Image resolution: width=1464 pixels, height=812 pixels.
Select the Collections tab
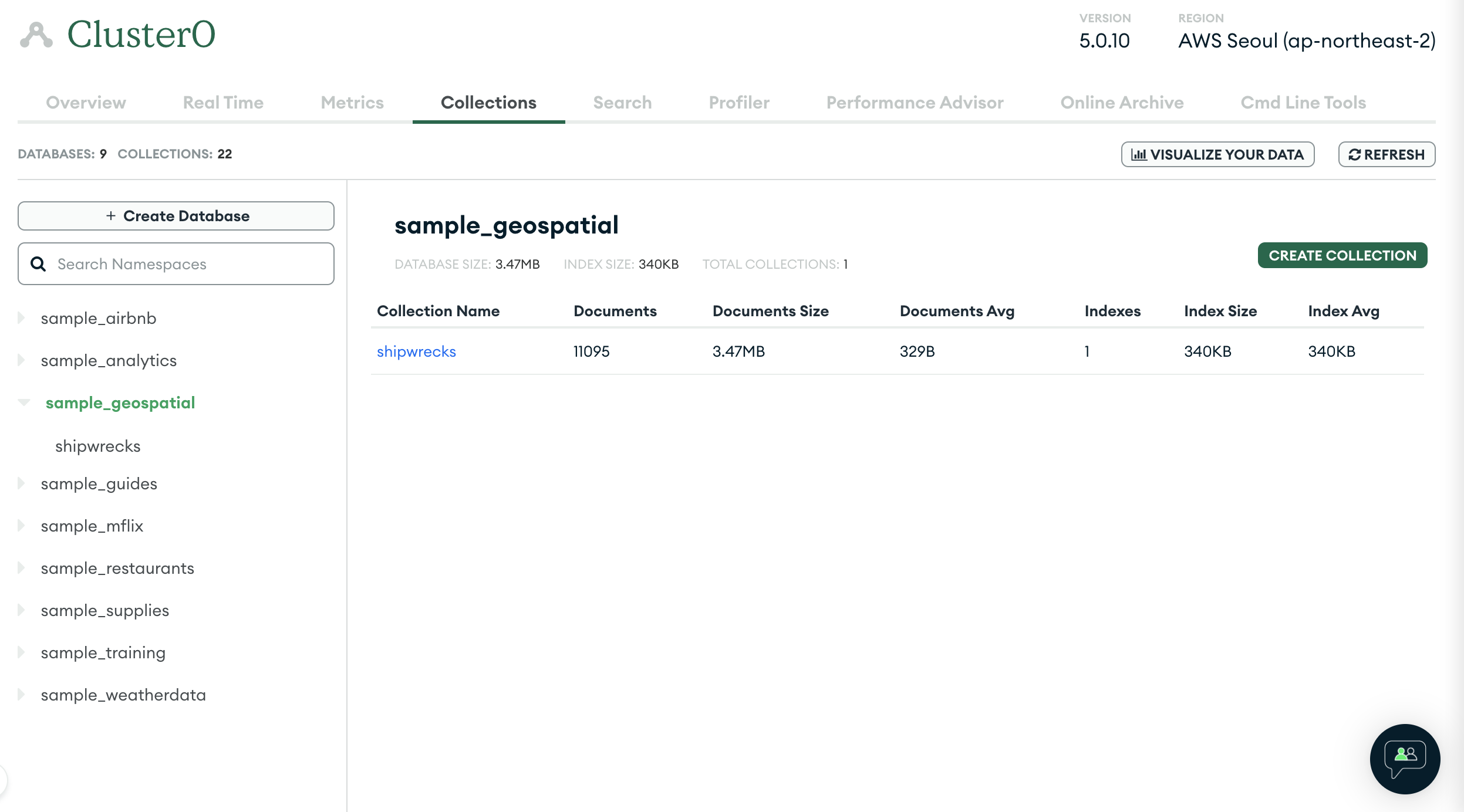(488, 103)
